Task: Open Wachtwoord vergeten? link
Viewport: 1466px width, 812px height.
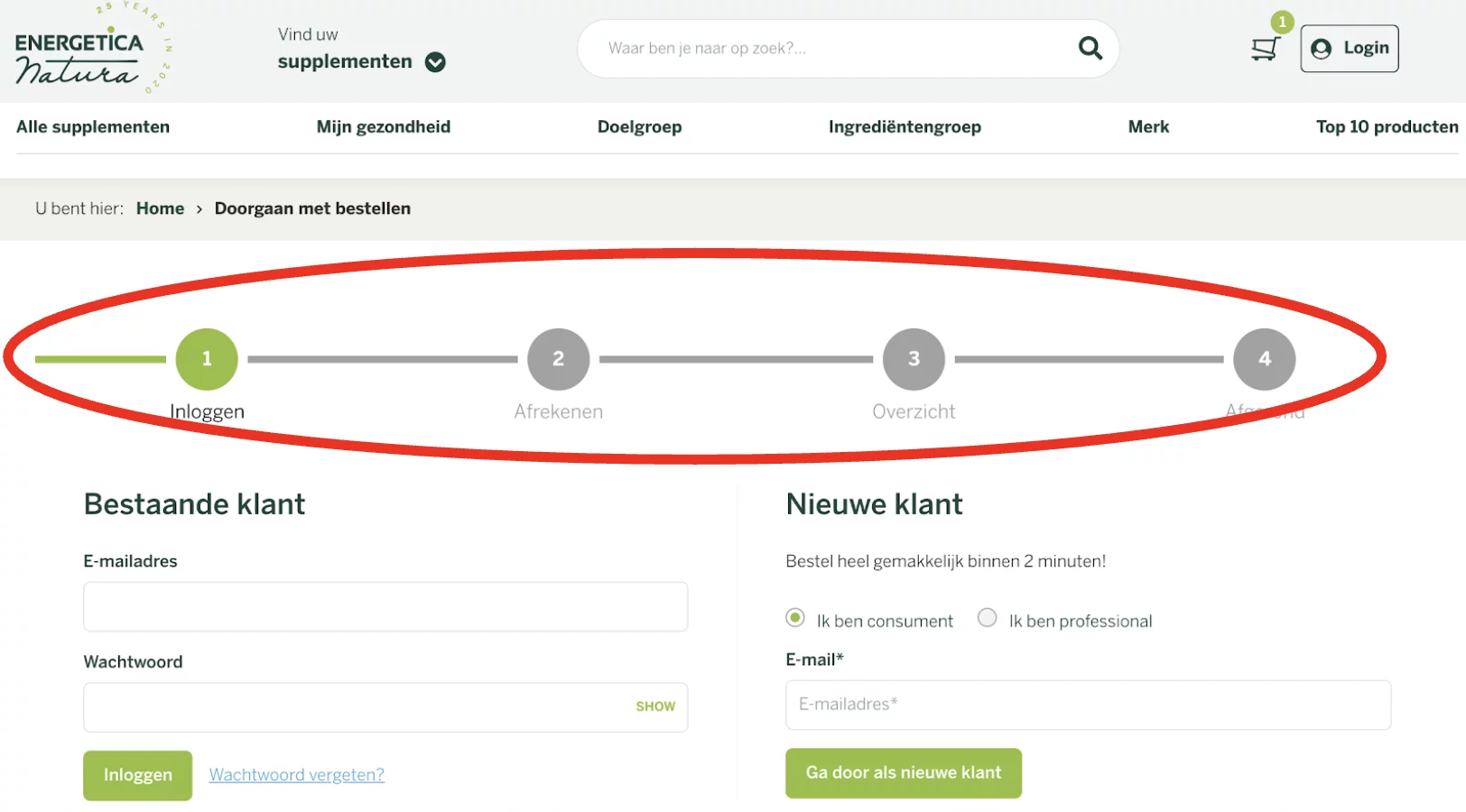Action: 297,775
